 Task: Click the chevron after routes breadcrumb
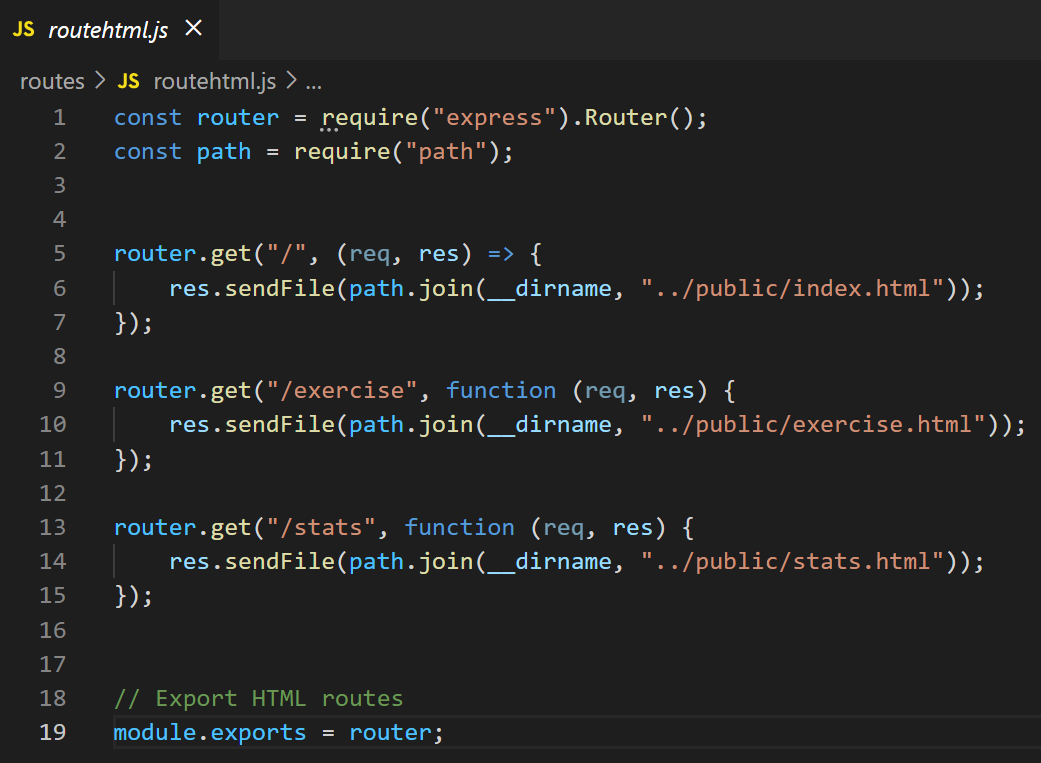point(100,81)
